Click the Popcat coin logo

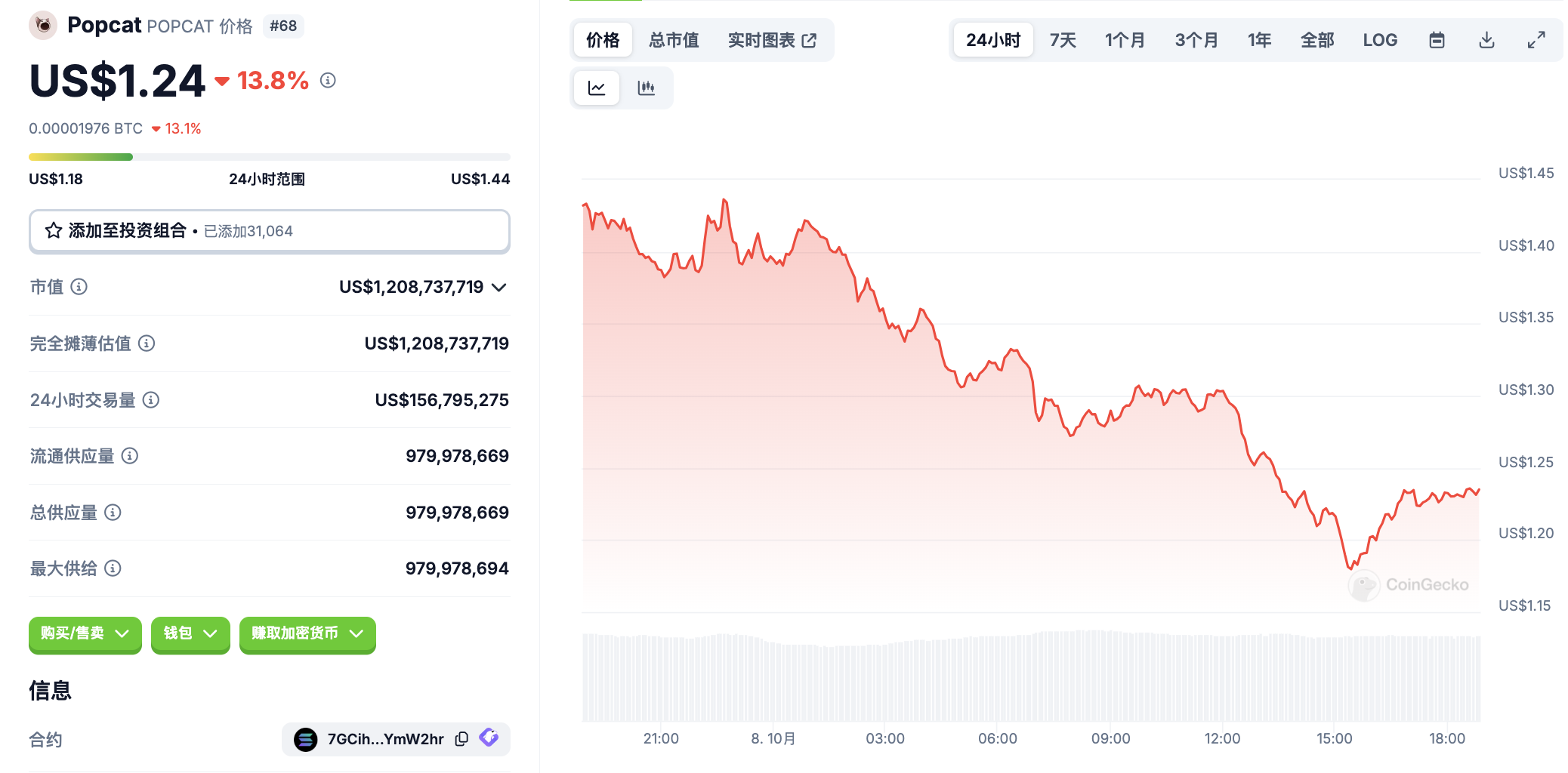44,26
